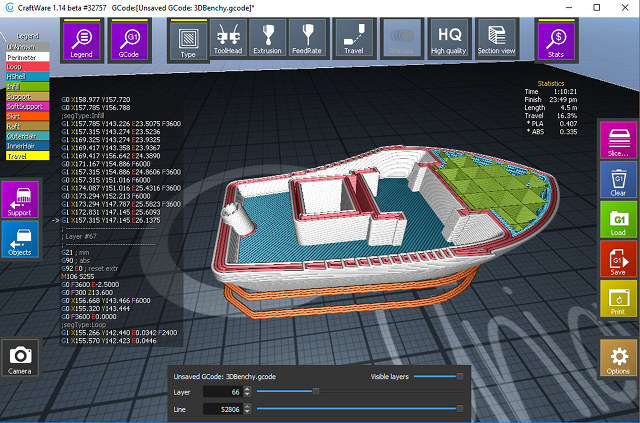
Task: Toggle Travel moves display
Action: 354,39
